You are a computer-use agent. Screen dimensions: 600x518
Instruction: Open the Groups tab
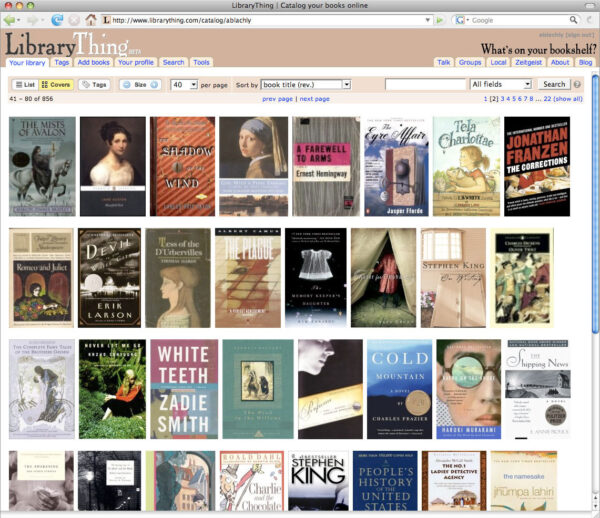pyautogui.click(x=470, y=62)
